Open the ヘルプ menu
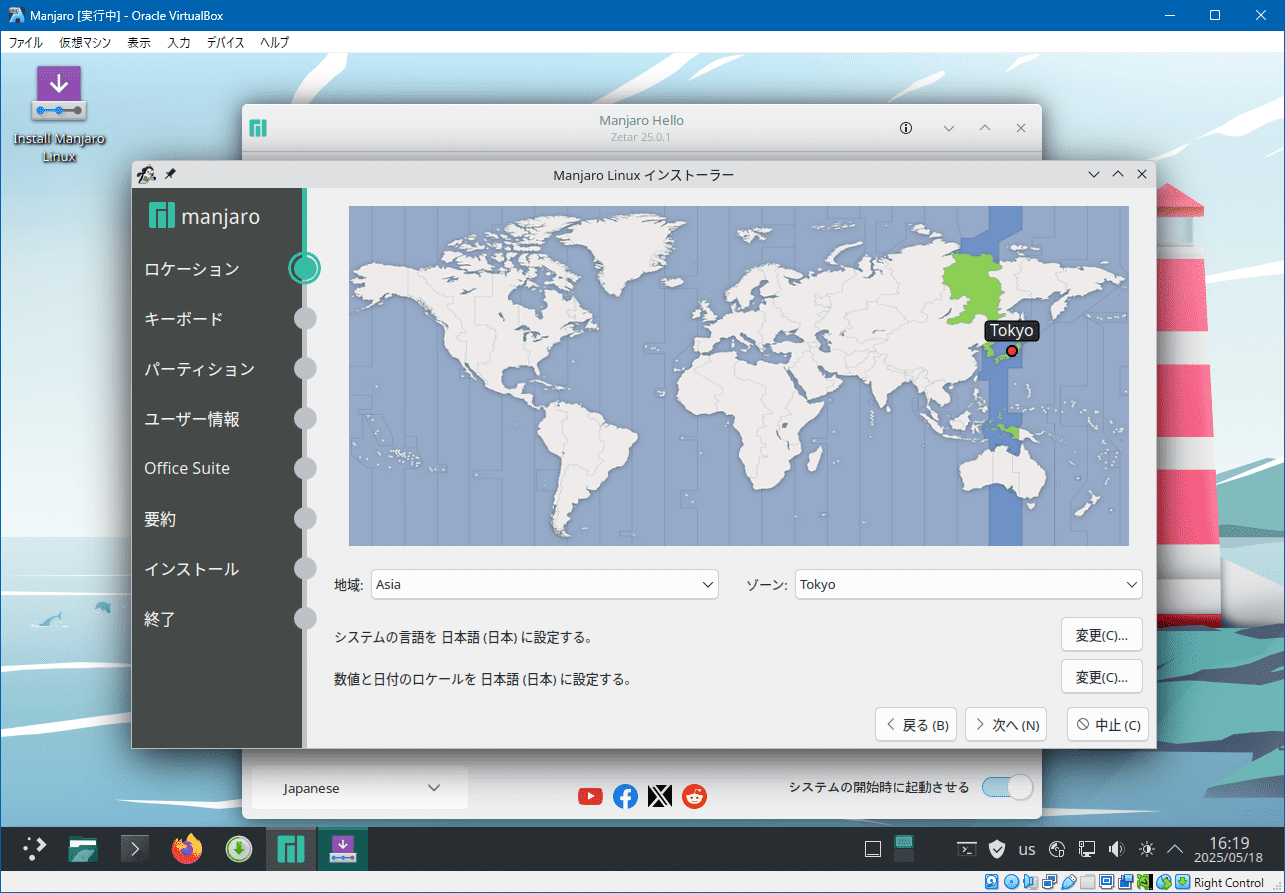This screenshot has width=1285, height=893. click(275, 42)
